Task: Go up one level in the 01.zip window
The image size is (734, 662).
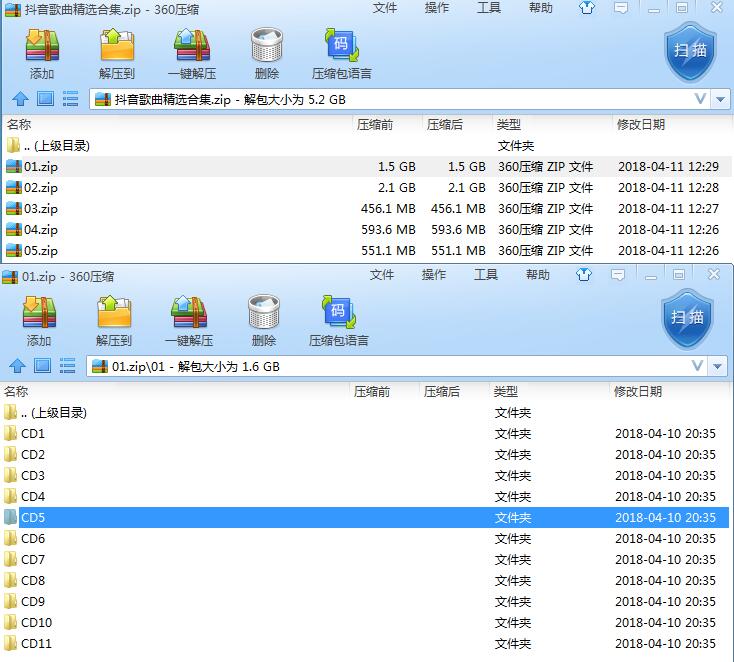Action: point(17,366)
